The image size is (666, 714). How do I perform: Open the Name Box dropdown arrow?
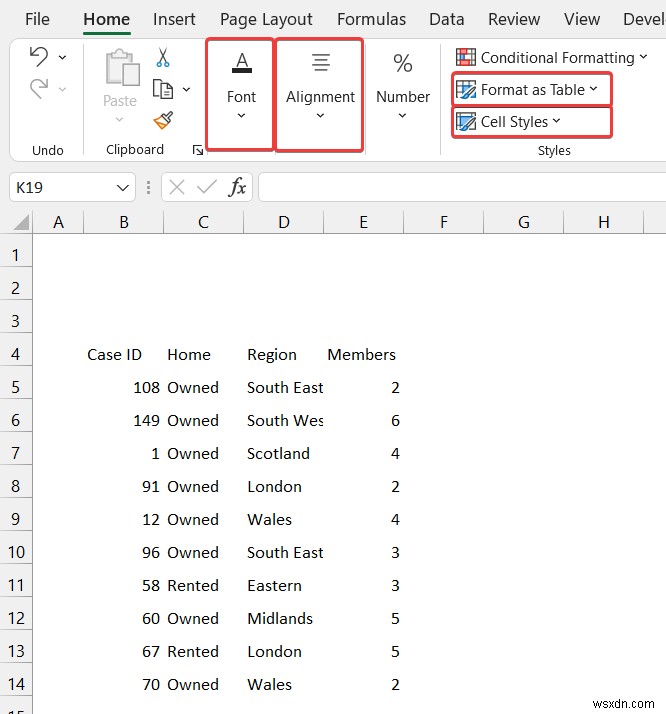123,187
